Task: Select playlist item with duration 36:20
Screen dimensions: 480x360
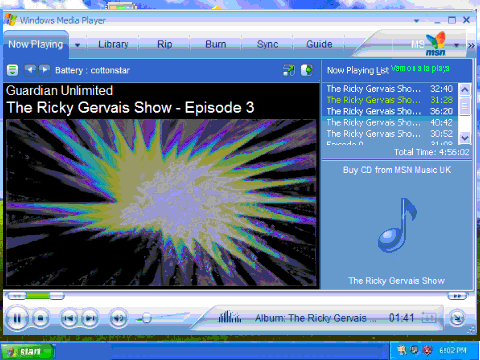Action: (390, 111)
